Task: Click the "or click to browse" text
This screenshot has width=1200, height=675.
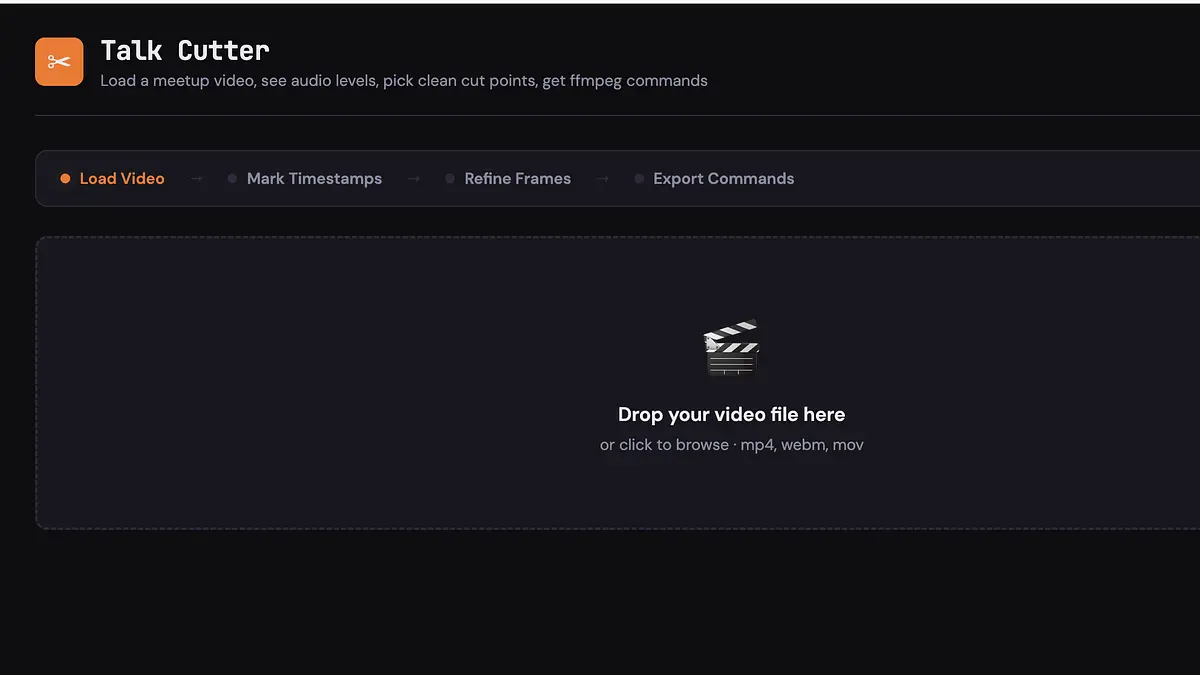Action: (x=664, y=445)
